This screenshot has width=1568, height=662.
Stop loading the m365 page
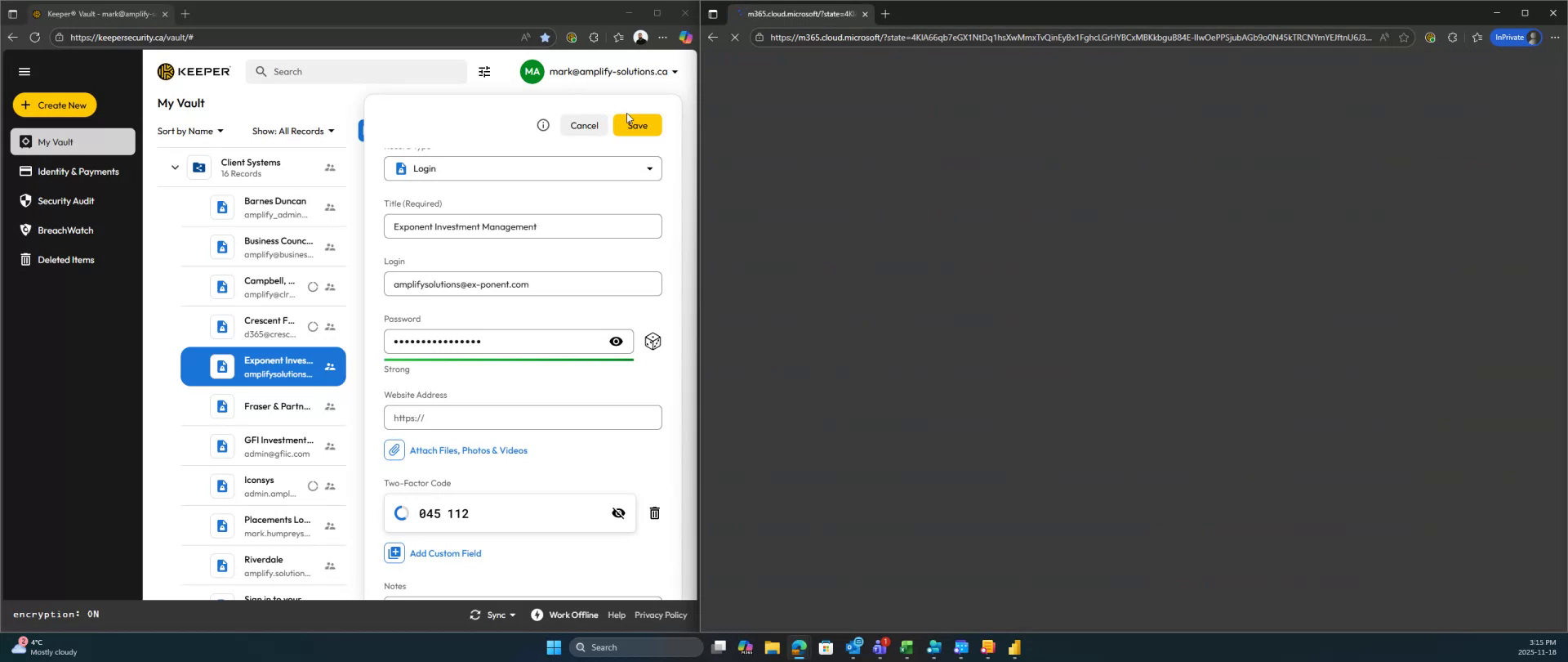click(734, 38)
